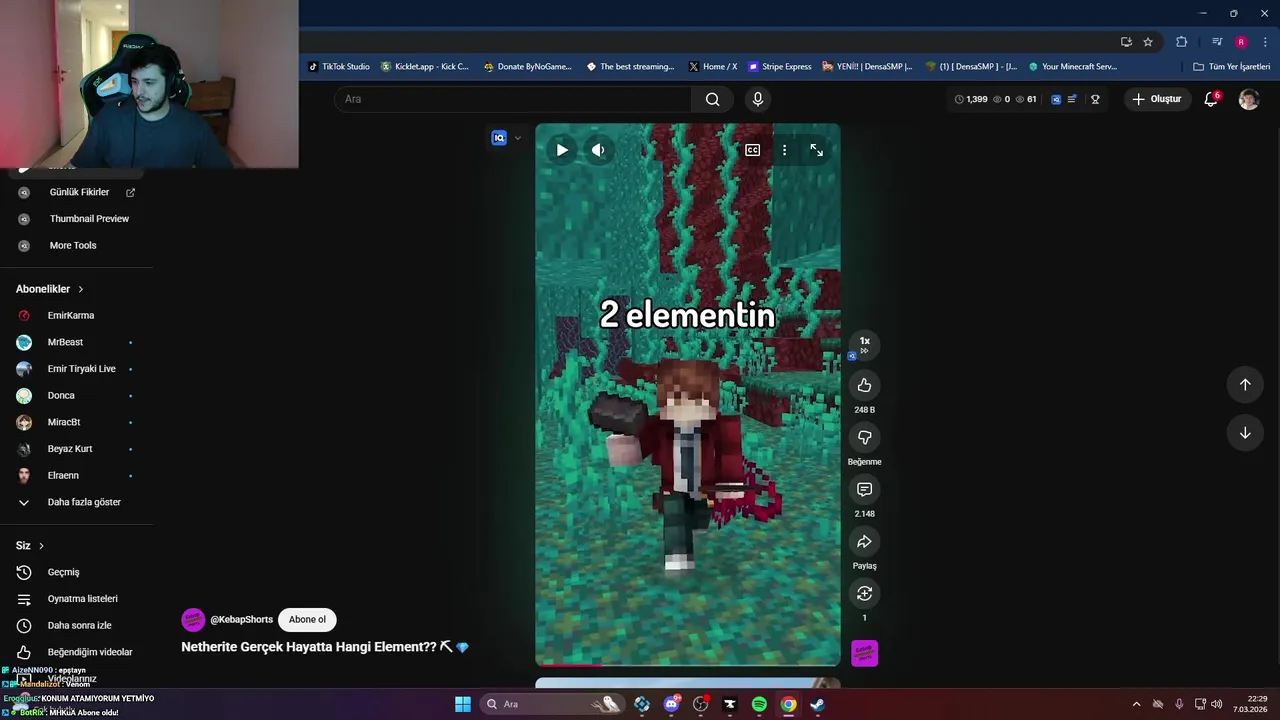The width and height of the screenshot is (1280, 720).
Task: Open the Oluştur create menu
Action: (x=1156, y=99)
